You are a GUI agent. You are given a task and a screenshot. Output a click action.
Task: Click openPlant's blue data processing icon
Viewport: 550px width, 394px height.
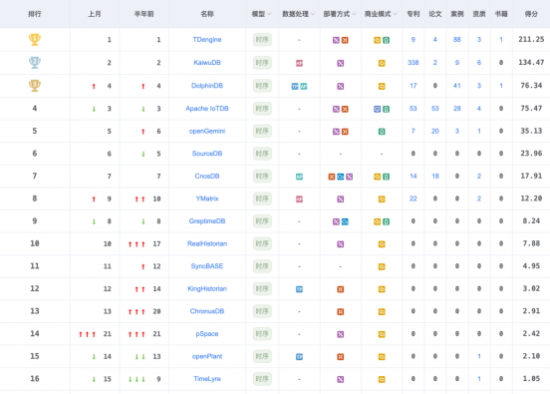pos(299,357)
